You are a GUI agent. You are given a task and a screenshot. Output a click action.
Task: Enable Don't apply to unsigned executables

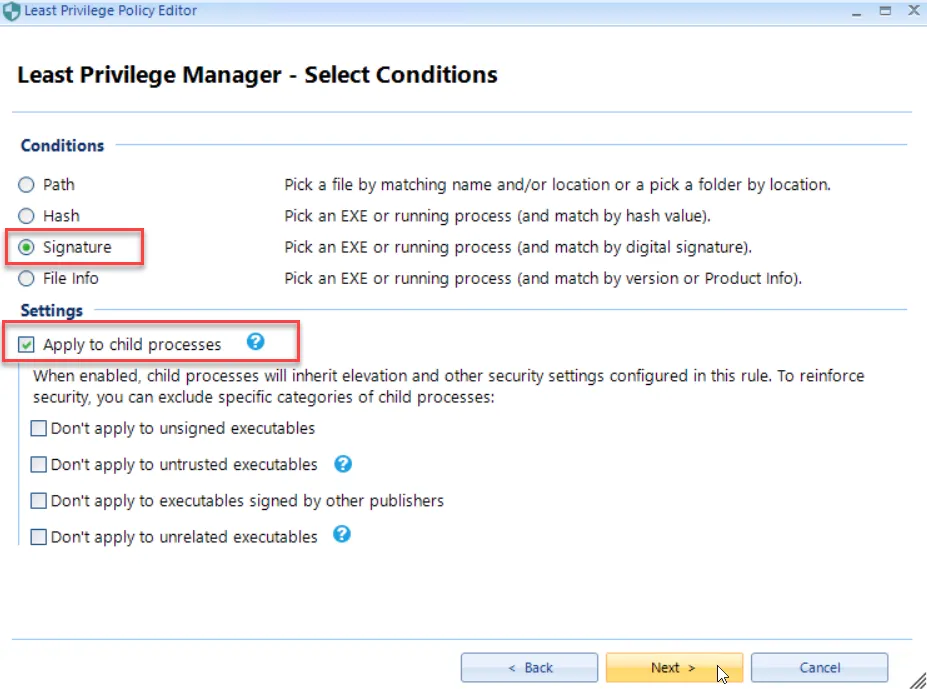[37, 428]
